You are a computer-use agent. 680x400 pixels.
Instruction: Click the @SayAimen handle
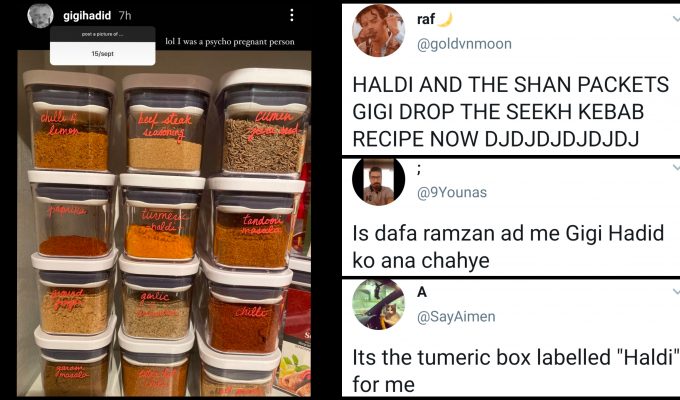point(456,317)
